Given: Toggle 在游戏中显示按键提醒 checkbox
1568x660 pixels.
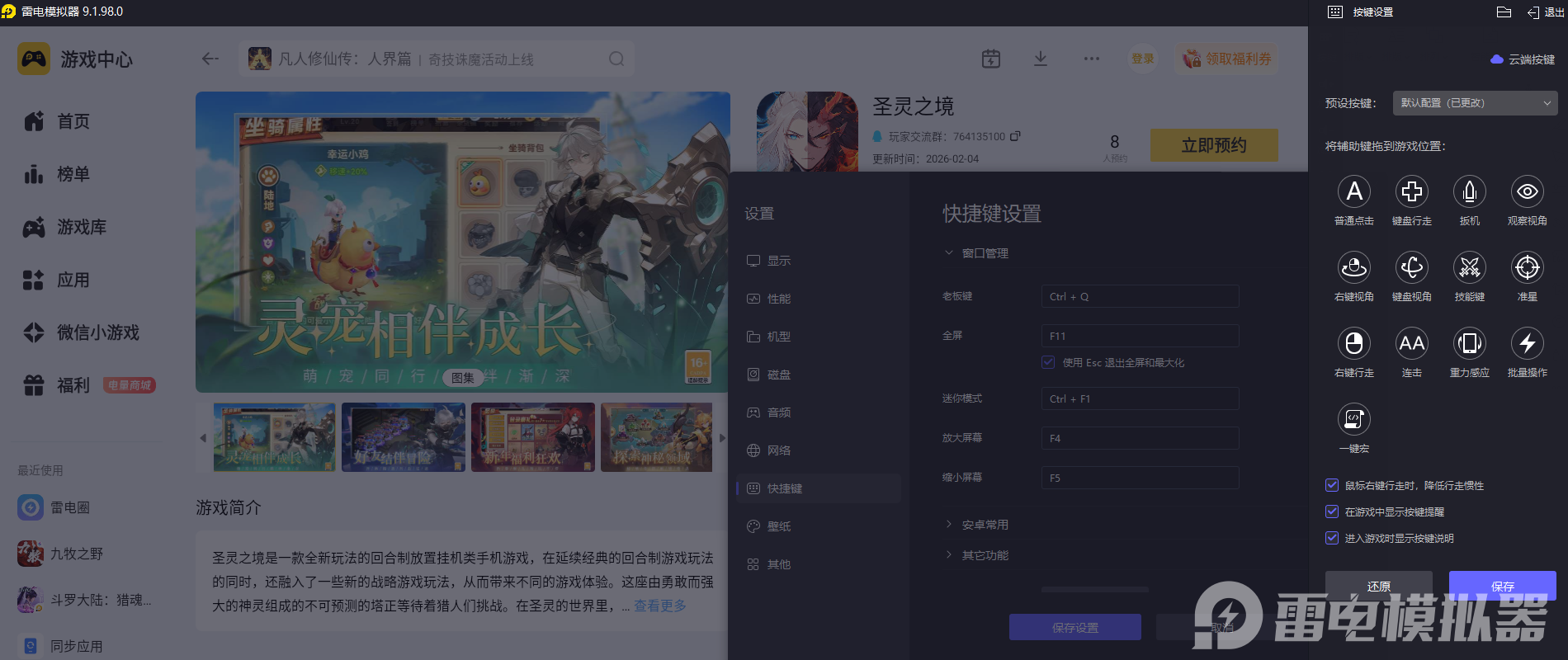Looking at the screenshot, I should (x=1331, y=511).
